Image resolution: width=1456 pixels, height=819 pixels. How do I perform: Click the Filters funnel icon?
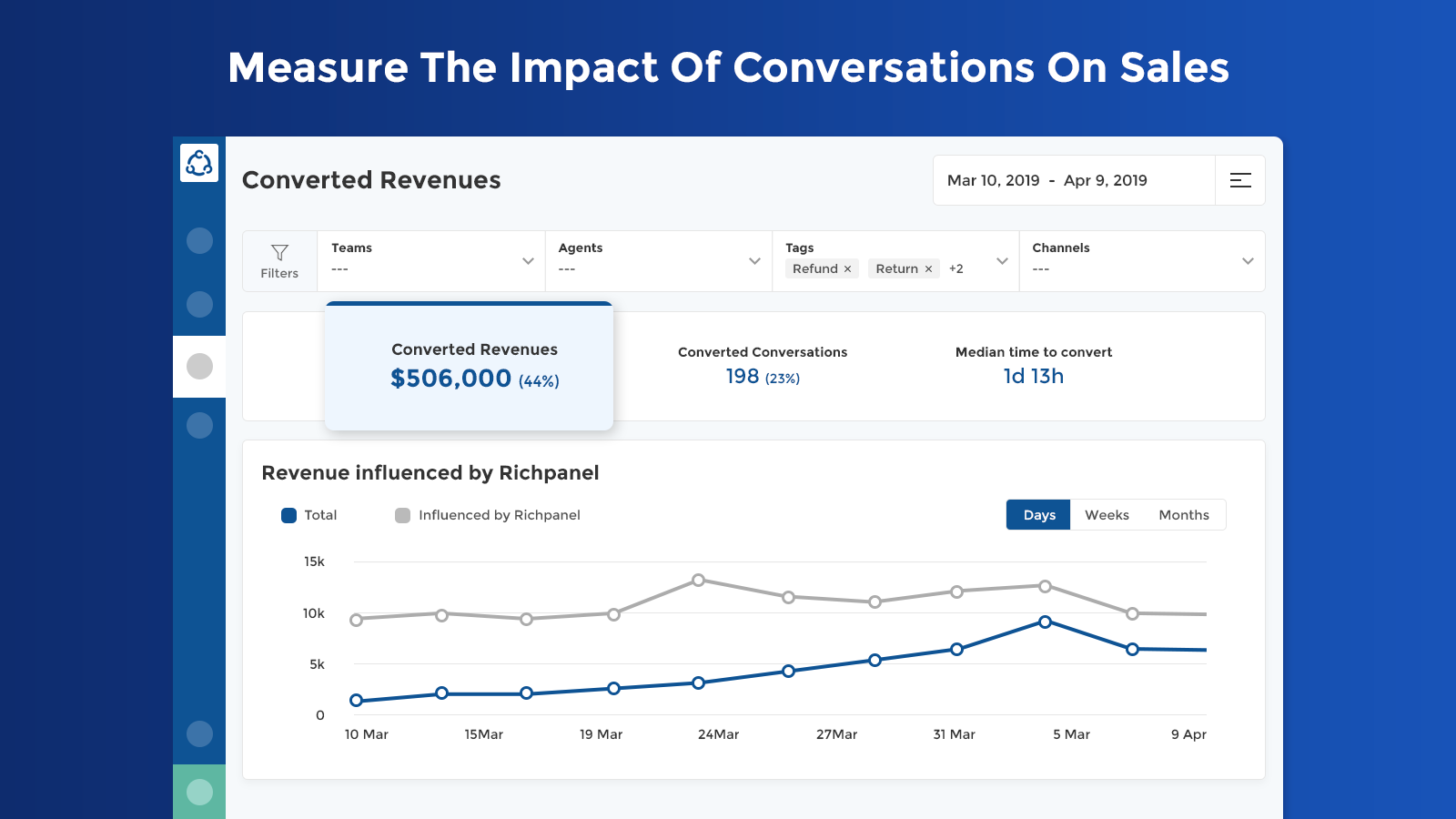(x=279, y=252)
